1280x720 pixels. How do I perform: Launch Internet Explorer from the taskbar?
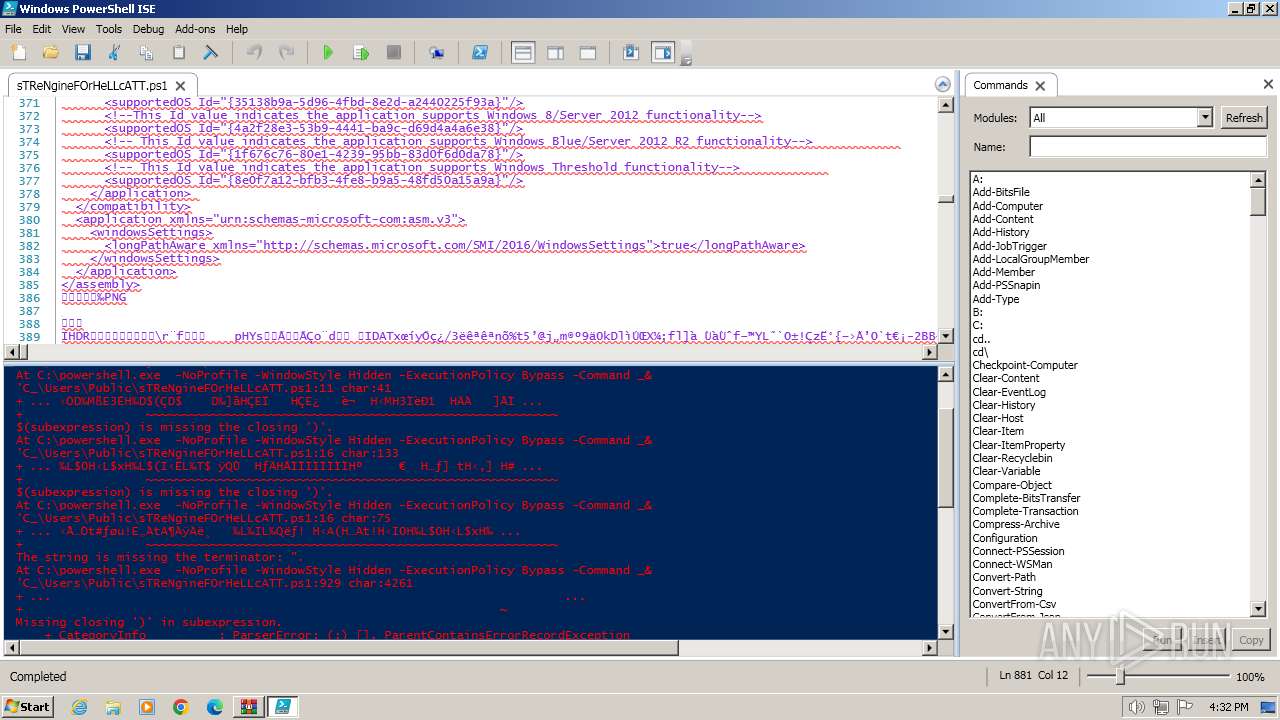tap(79, 707)
